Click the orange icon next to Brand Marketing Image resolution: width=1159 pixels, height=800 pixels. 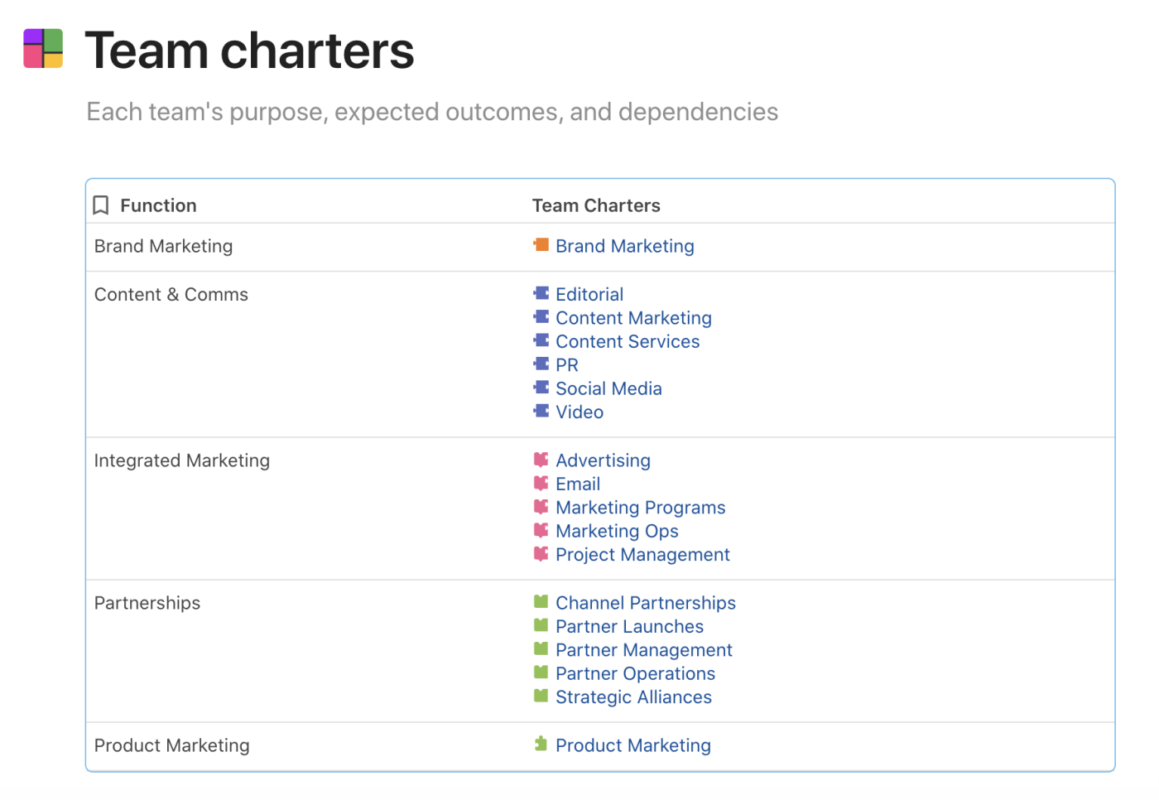541,245
